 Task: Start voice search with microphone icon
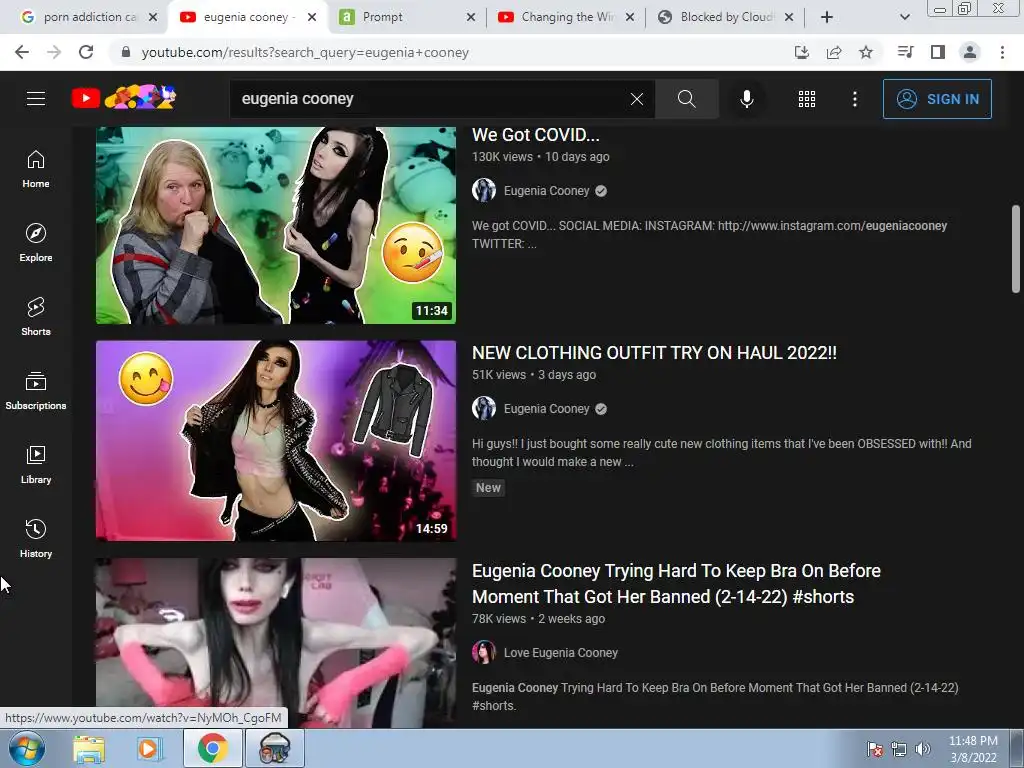point(746,99)
